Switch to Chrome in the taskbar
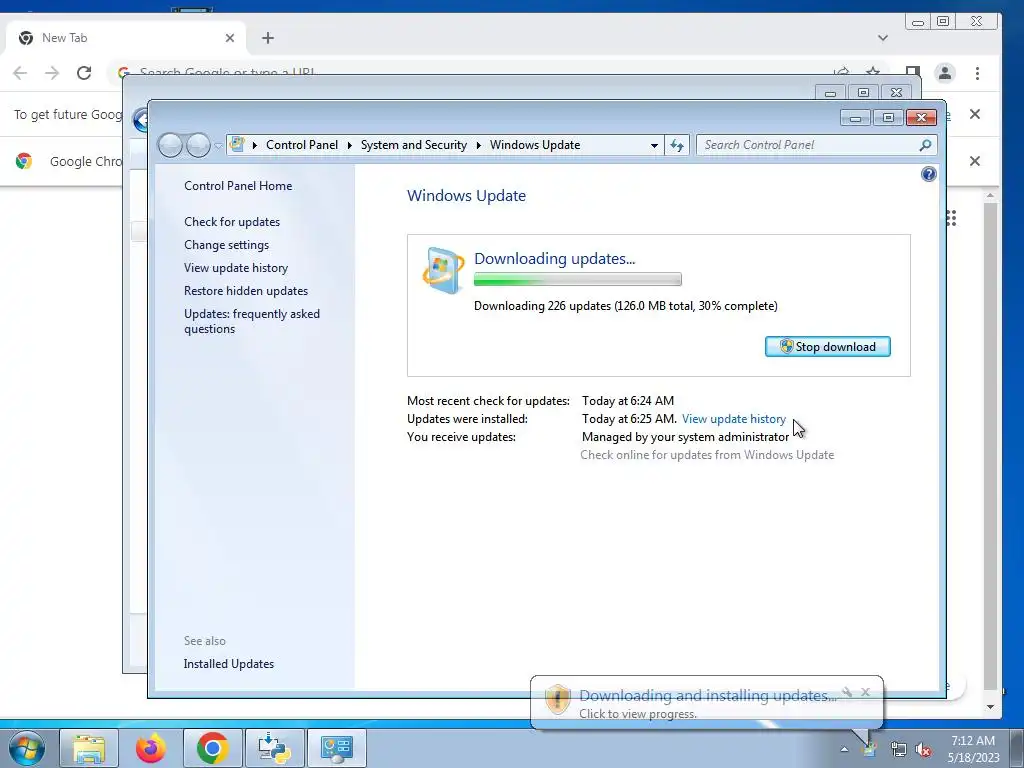1024x768 pixels. pyautogui.click(x=212, y=748)
